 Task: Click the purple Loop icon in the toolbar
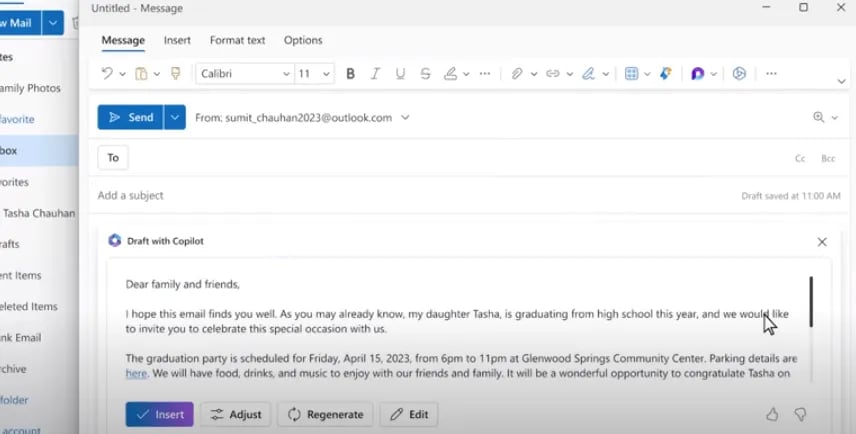pyautogui.click(x=697, y=74)
